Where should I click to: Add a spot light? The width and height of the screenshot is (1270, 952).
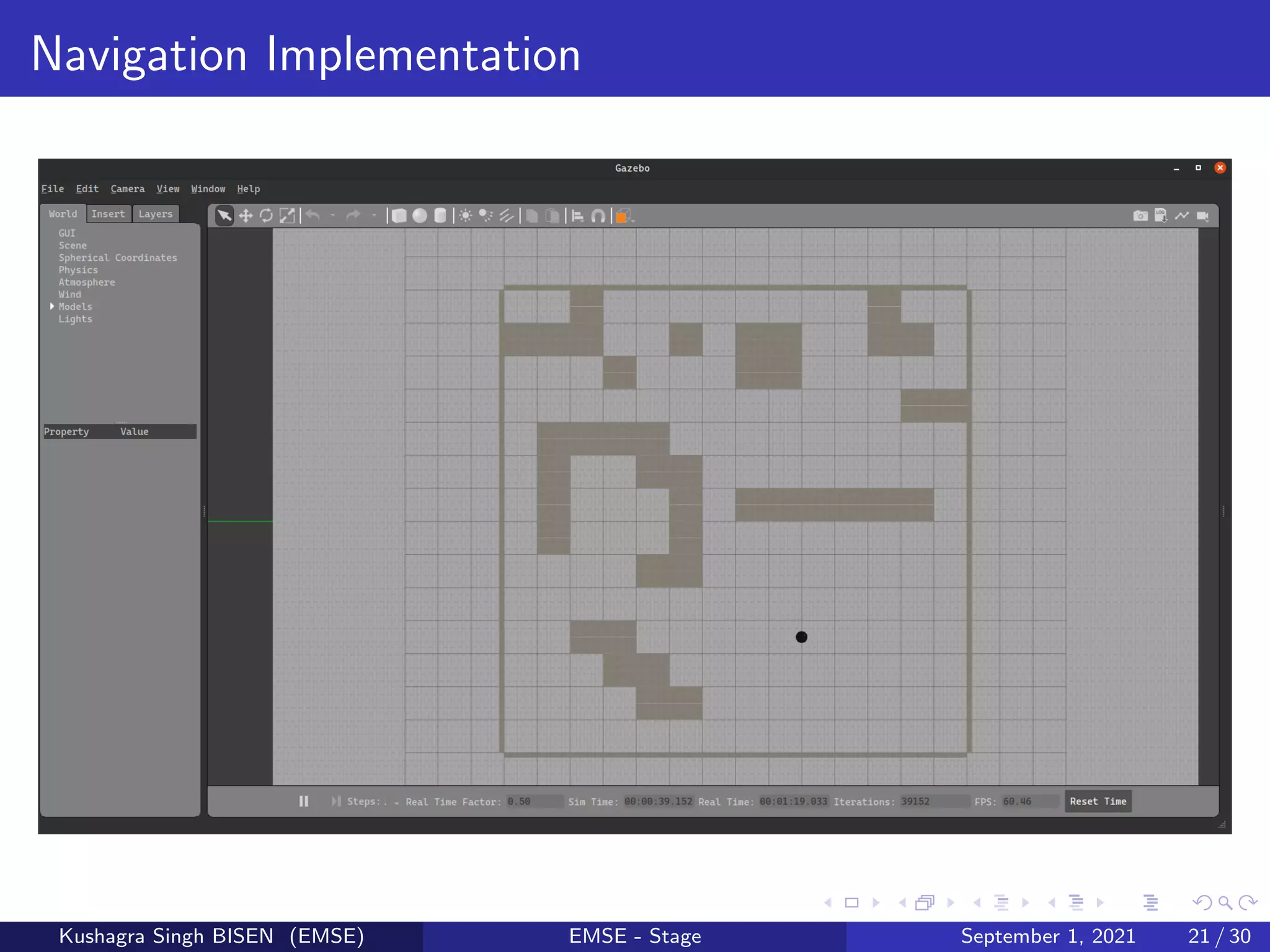point(486,216)
